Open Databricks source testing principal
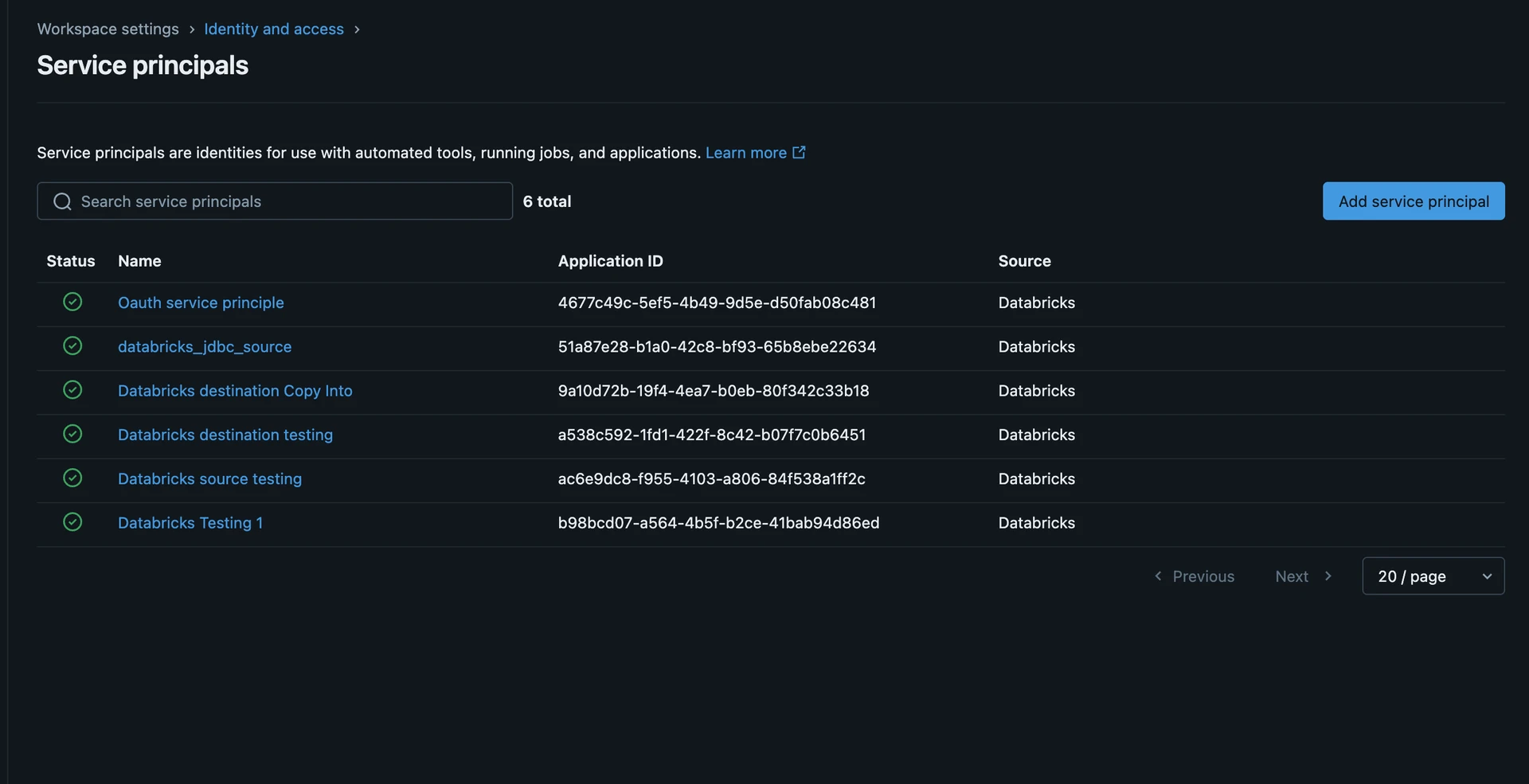Viewport: 1529px width, 784px height. (209, 478)
